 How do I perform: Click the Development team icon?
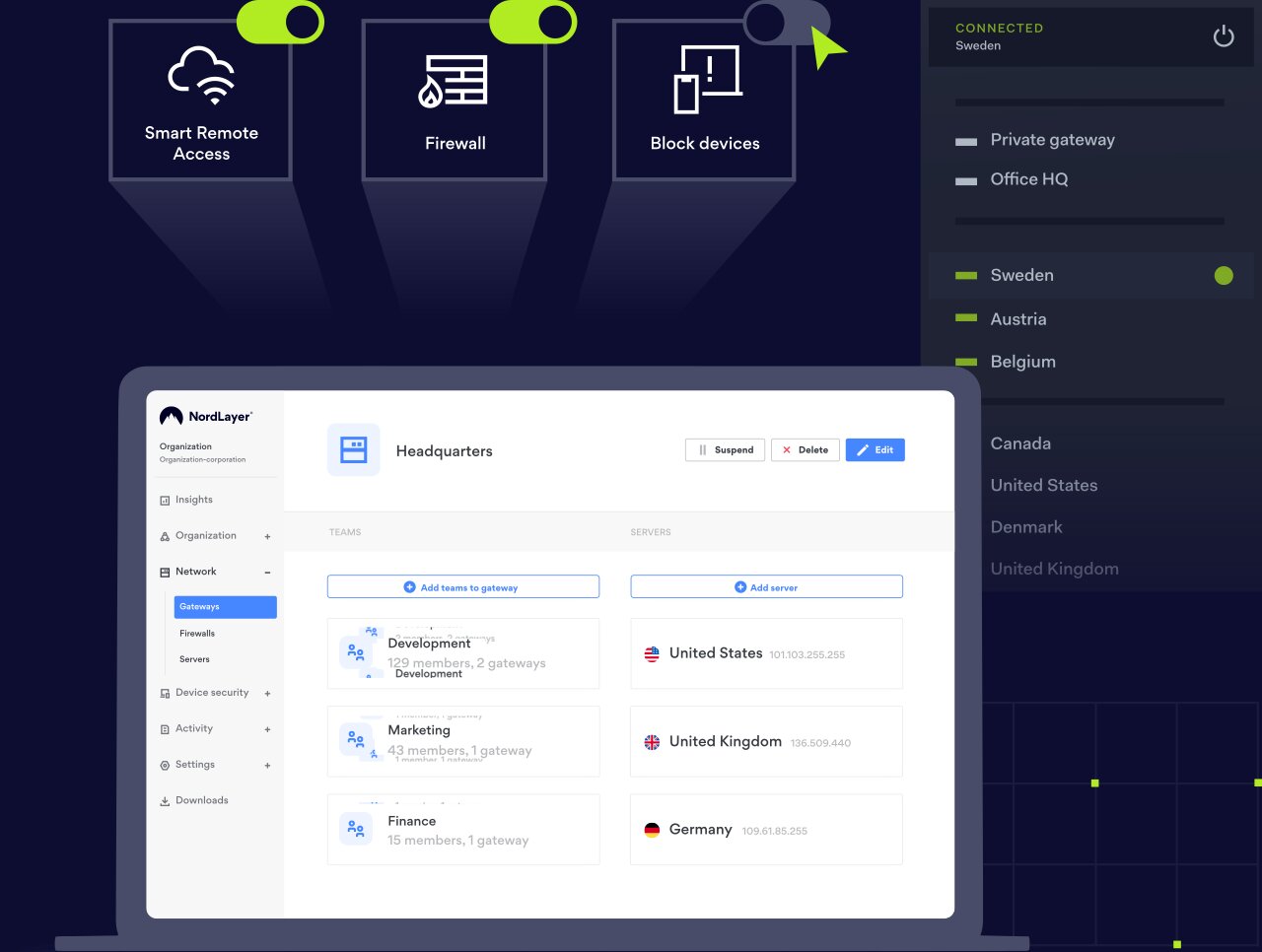(356, 652)
